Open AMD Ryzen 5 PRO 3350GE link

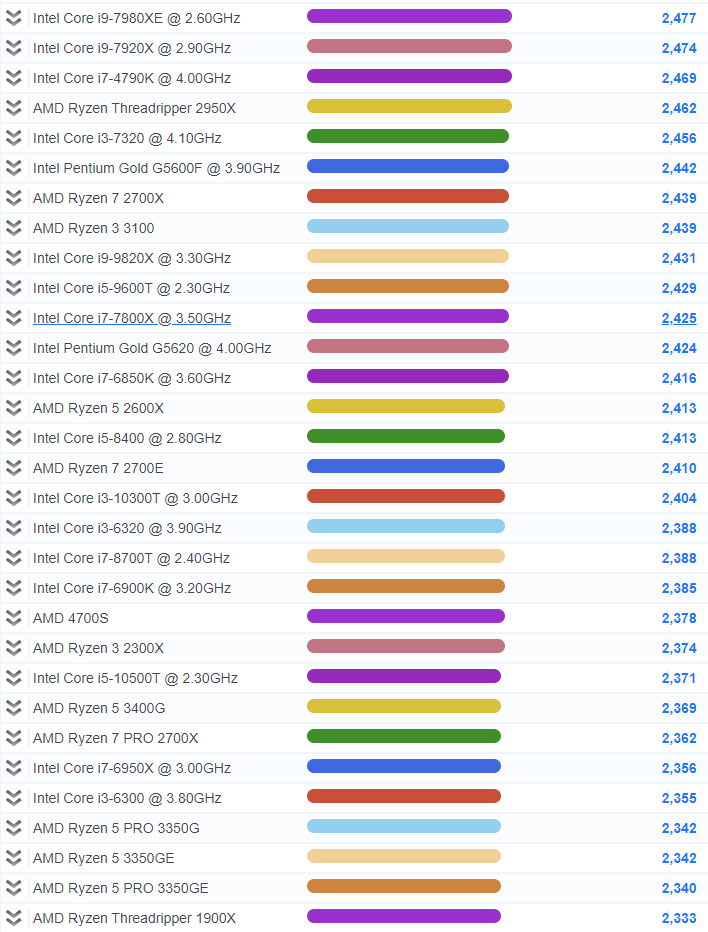[121, 889]
